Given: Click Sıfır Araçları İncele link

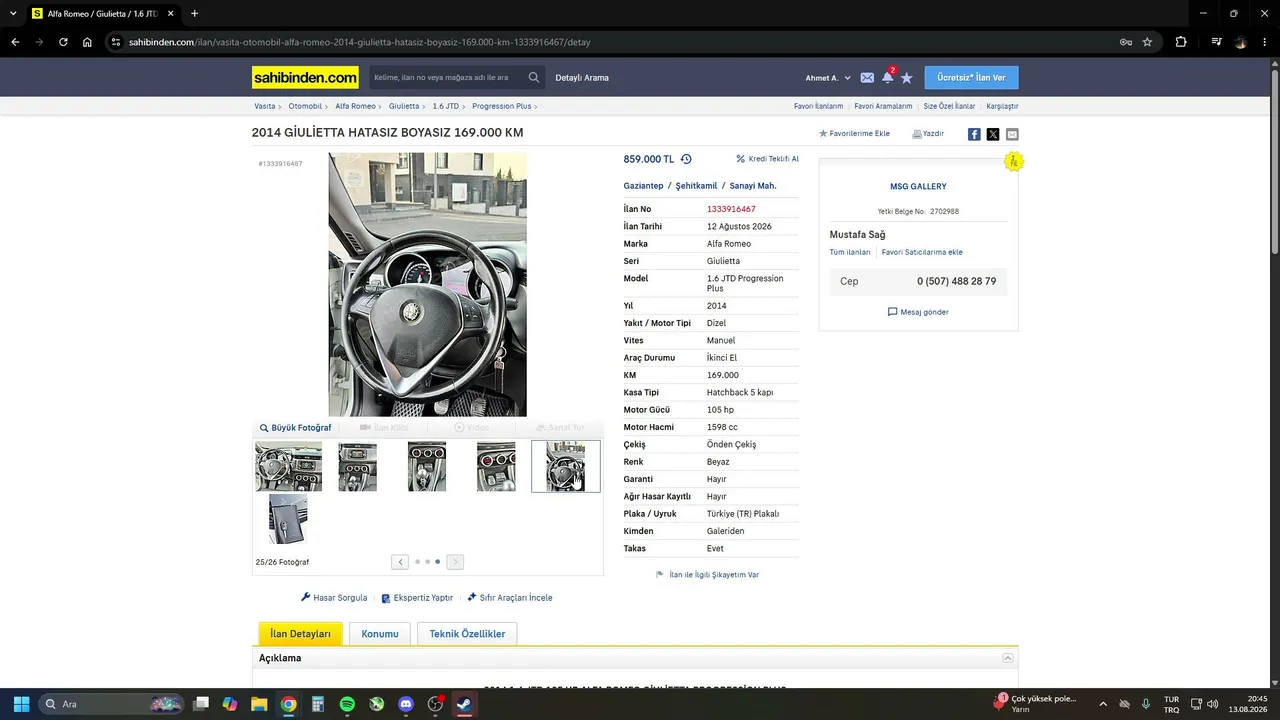Looking at the screenshot, I should click(x=509, y=598).
